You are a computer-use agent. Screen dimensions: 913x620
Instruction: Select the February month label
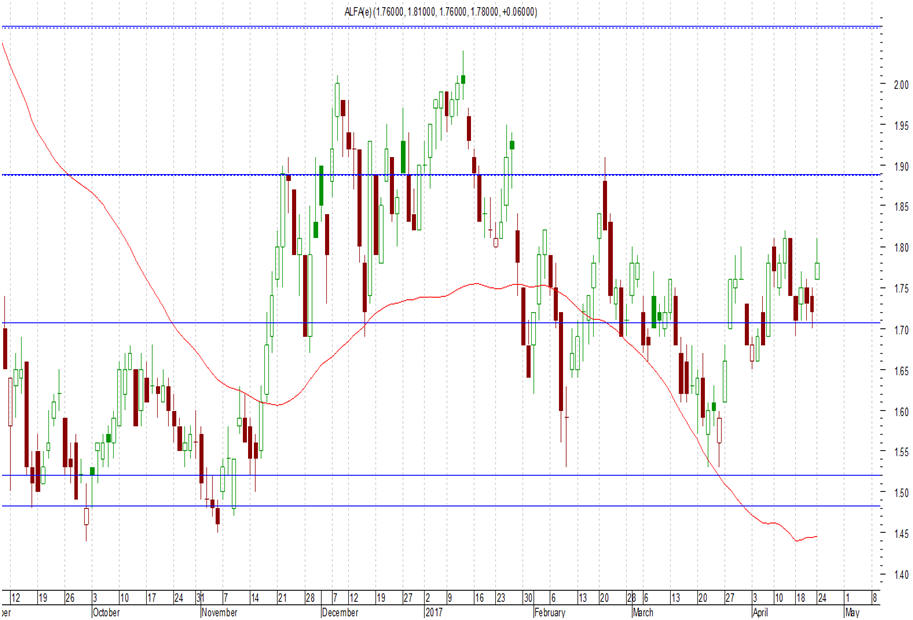(x=550, y=612)
